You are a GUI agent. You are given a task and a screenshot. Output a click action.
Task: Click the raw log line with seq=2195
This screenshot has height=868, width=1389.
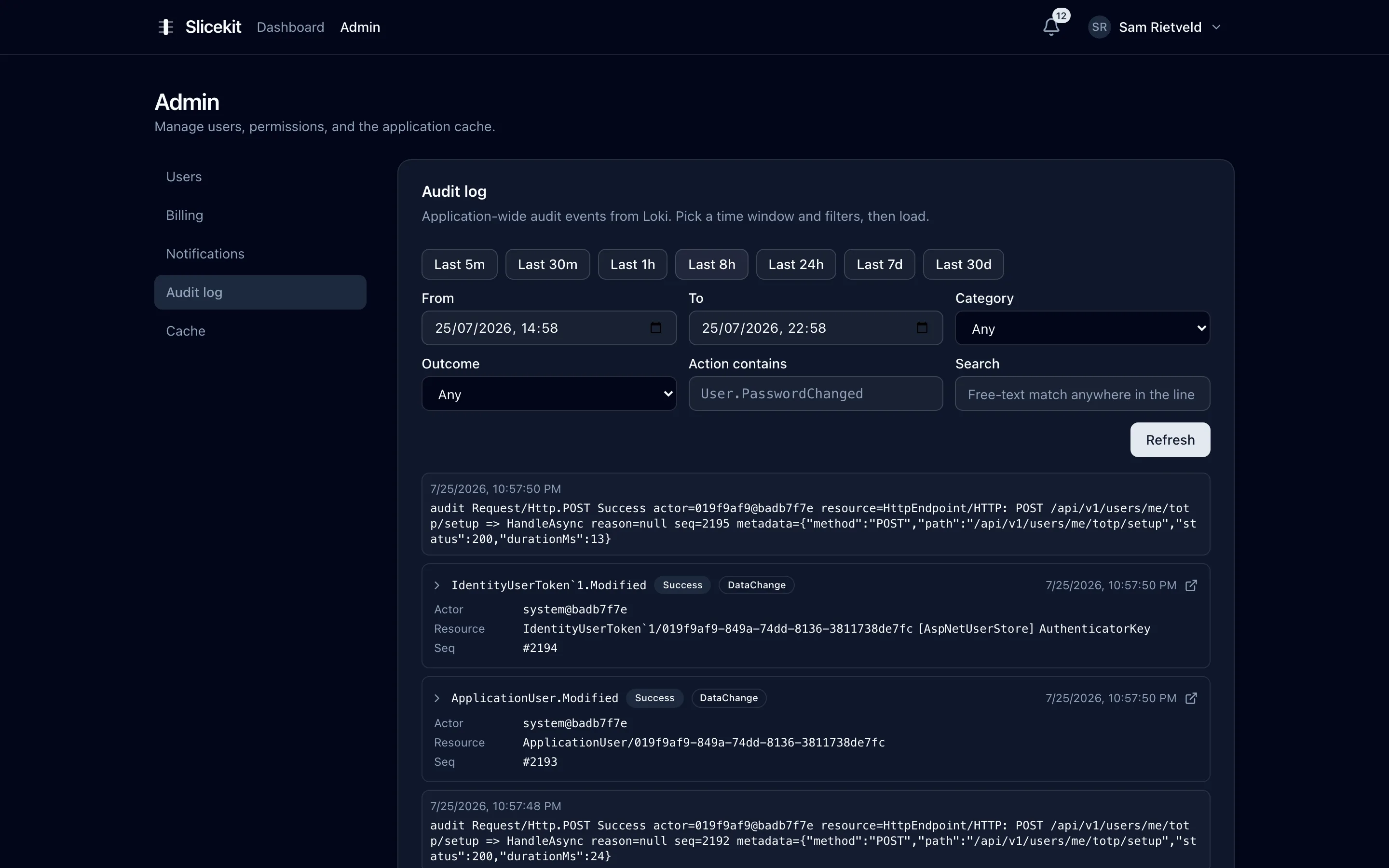pyautogui.click(x=813, y=524)
